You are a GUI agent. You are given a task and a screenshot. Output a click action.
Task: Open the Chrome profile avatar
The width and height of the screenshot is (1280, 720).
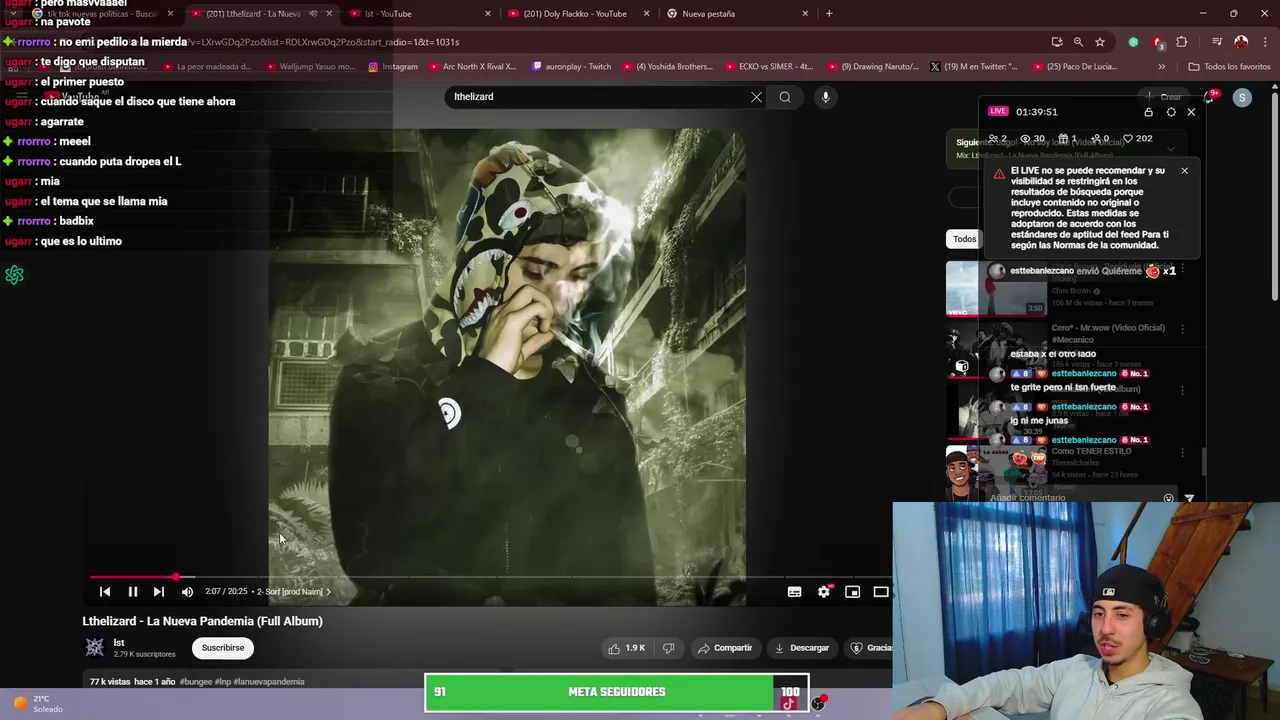[x=1241, y=42]
